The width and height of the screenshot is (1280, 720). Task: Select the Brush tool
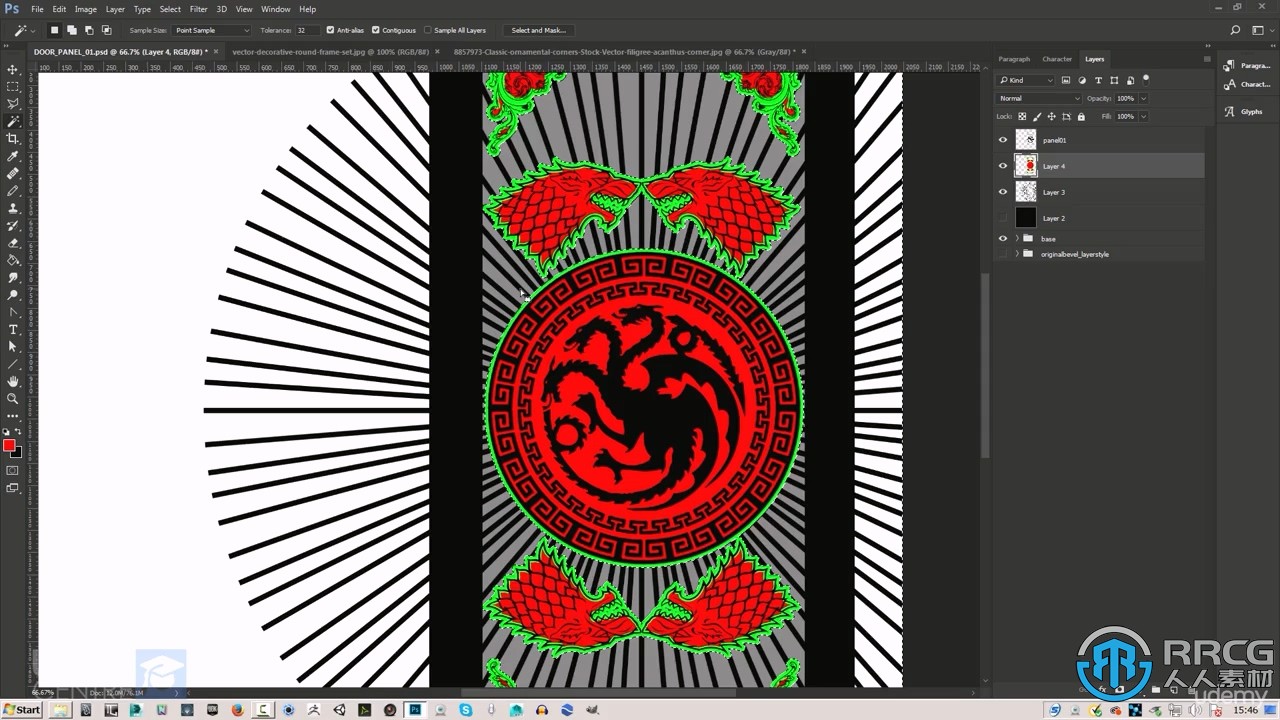pos(13,191)
